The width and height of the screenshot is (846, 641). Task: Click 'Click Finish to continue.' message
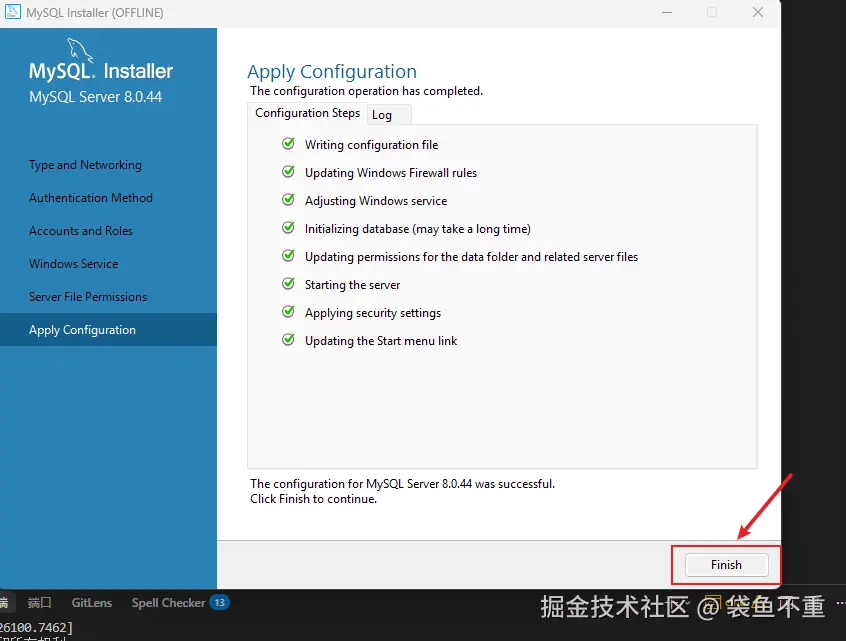[x=313, y=499]
